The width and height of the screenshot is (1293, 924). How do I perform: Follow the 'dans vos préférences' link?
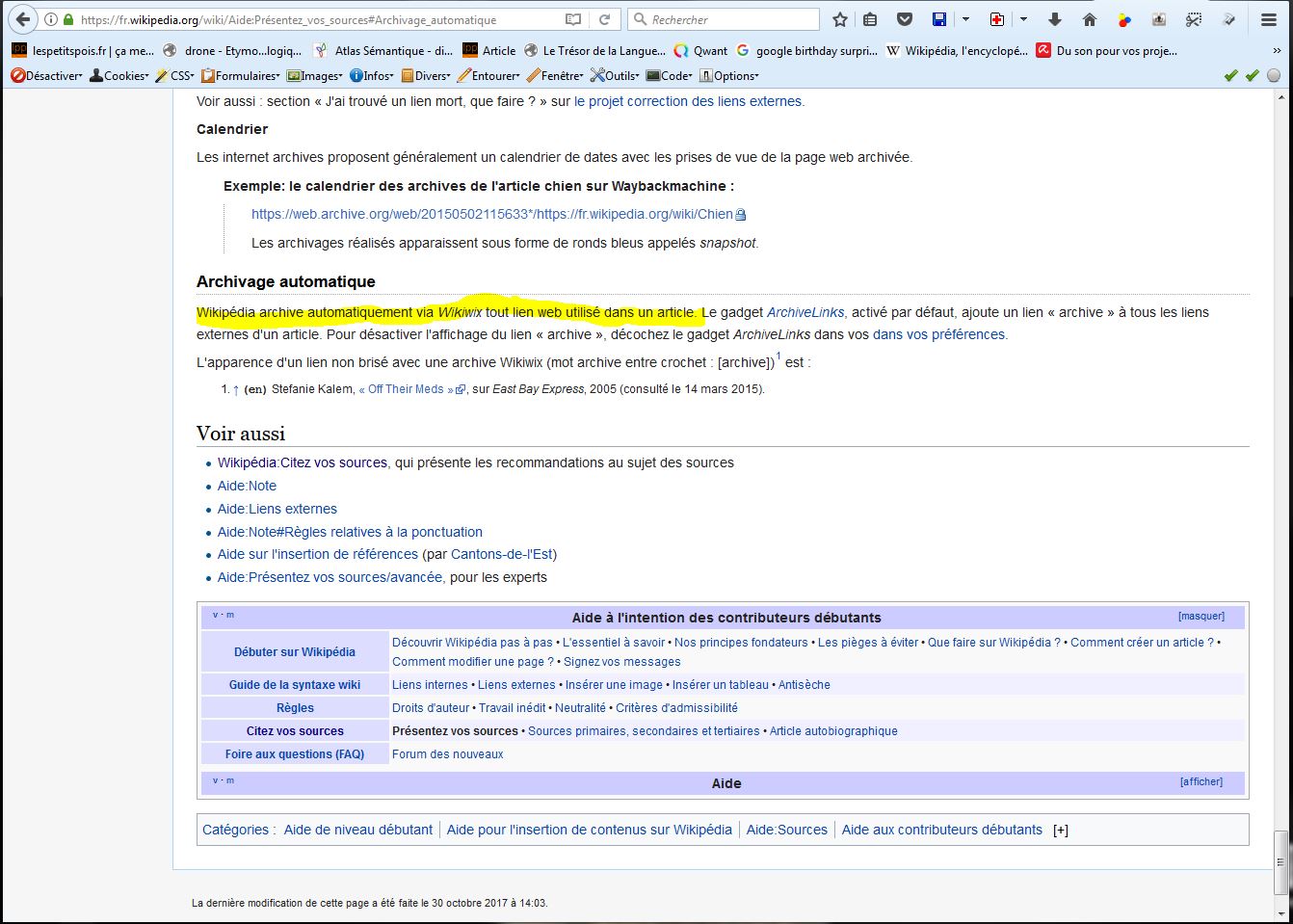tap(939, 334)
